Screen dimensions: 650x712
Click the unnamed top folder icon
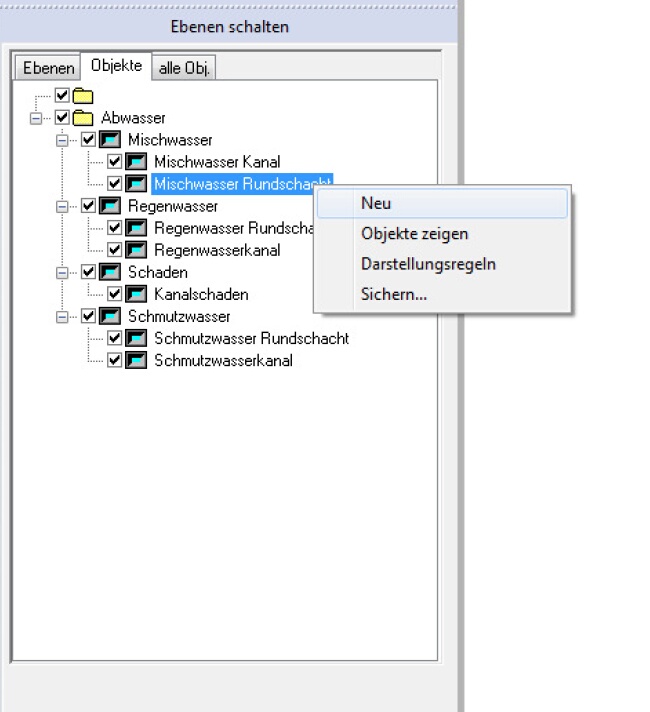tap(83, 96)
